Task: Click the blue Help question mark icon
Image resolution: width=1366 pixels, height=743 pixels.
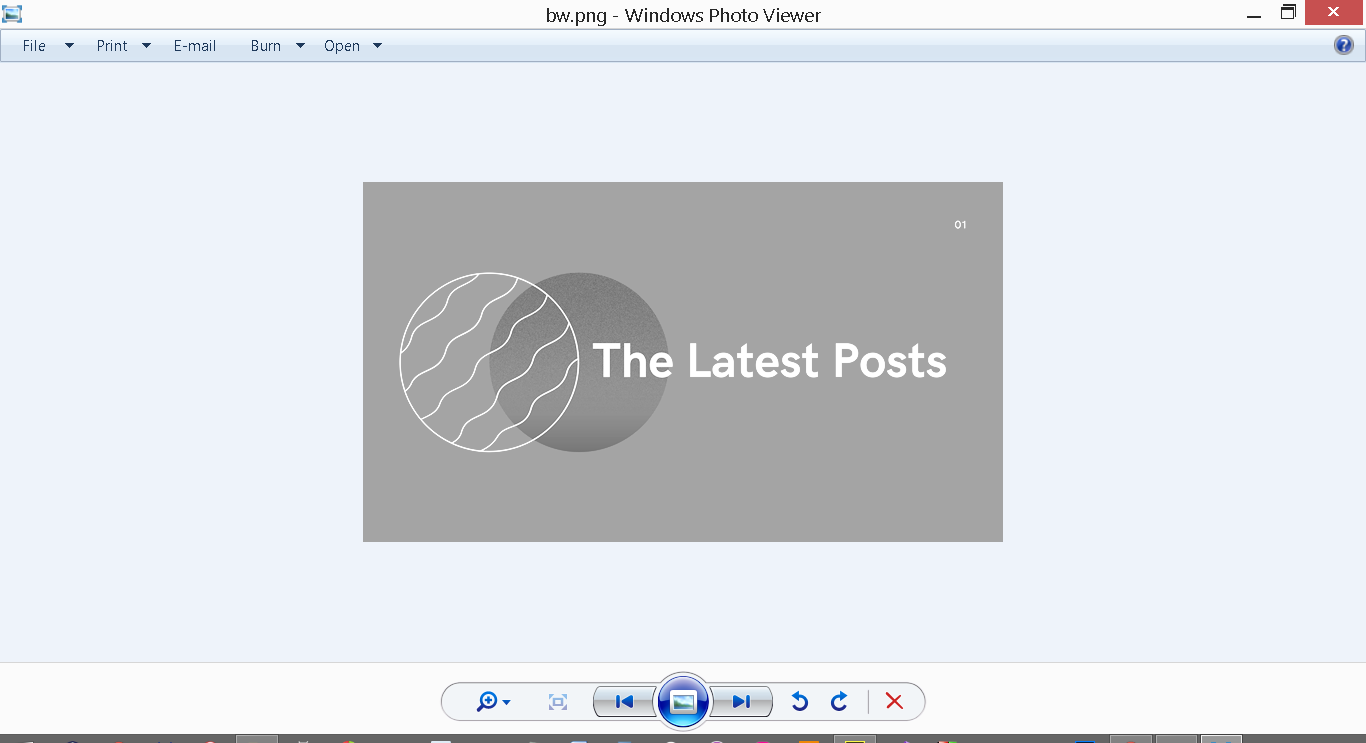Action: point(1344,45)
